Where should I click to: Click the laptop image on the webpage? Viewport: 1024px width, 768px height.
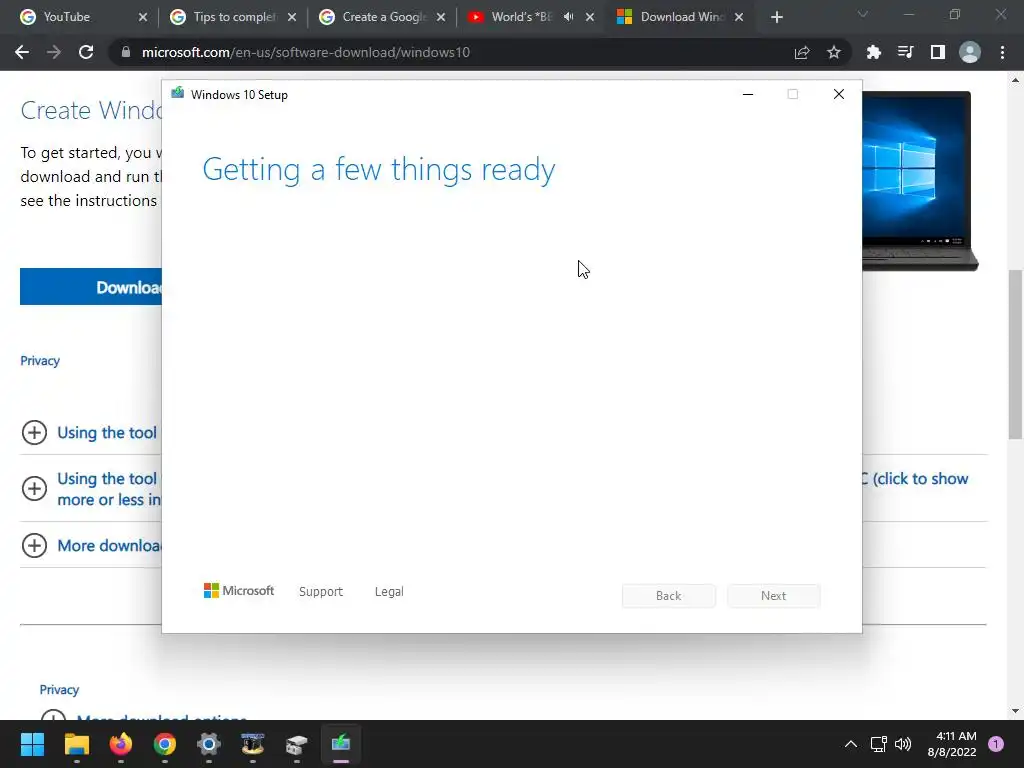pos(920,181)
